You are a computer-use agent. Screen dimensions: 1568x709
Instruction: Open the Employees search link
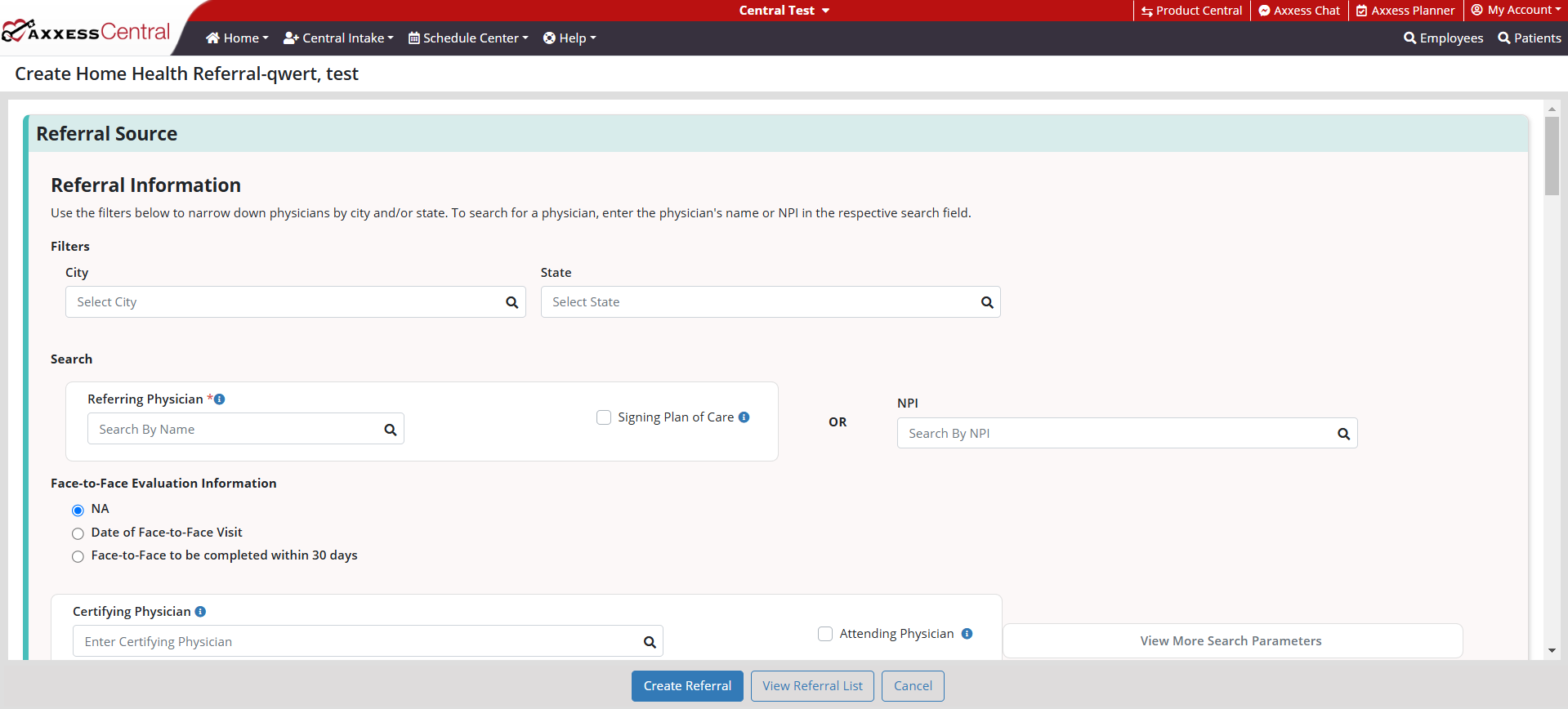pos(1444,38)
